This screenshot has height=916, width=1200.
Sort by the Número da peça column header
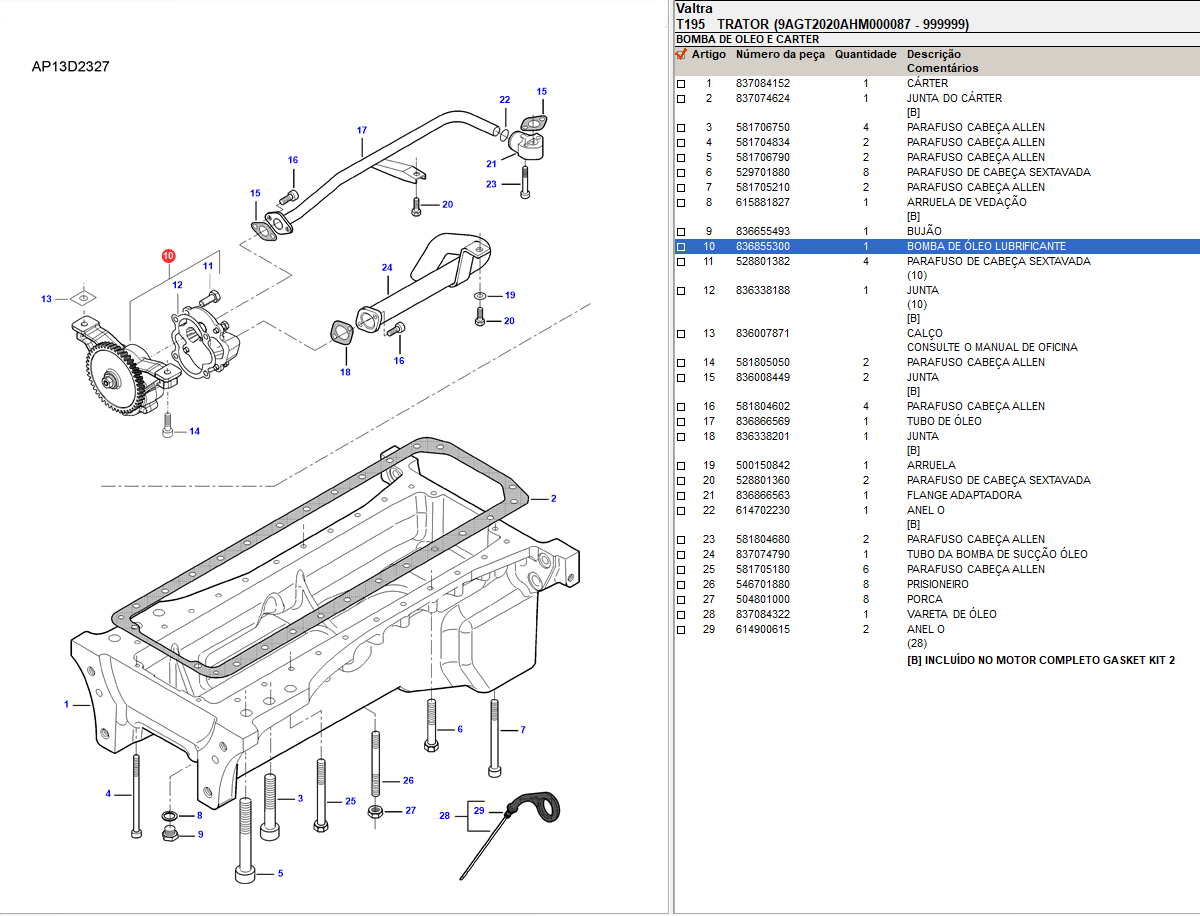[x=780, y=54]
